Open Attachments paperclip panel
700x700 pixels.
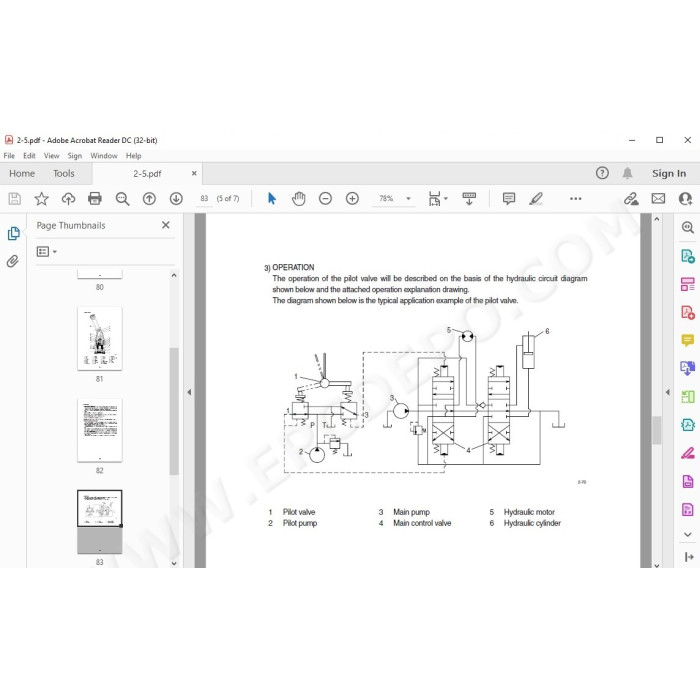[13, 261]
